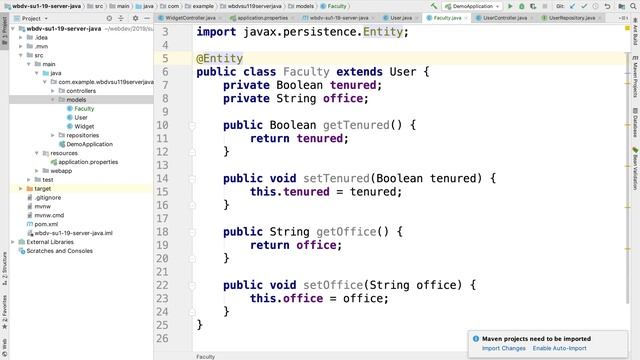Screen dimensions: 640x360
Task: Collapse the src folder arrow
Action: 21,55
